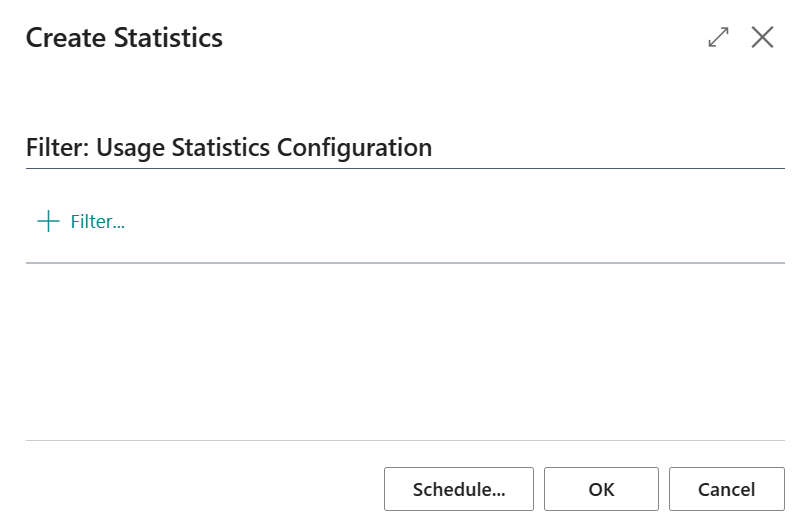Click the plus icon beside Filter
803x532 pixels.
coord(49,221)
